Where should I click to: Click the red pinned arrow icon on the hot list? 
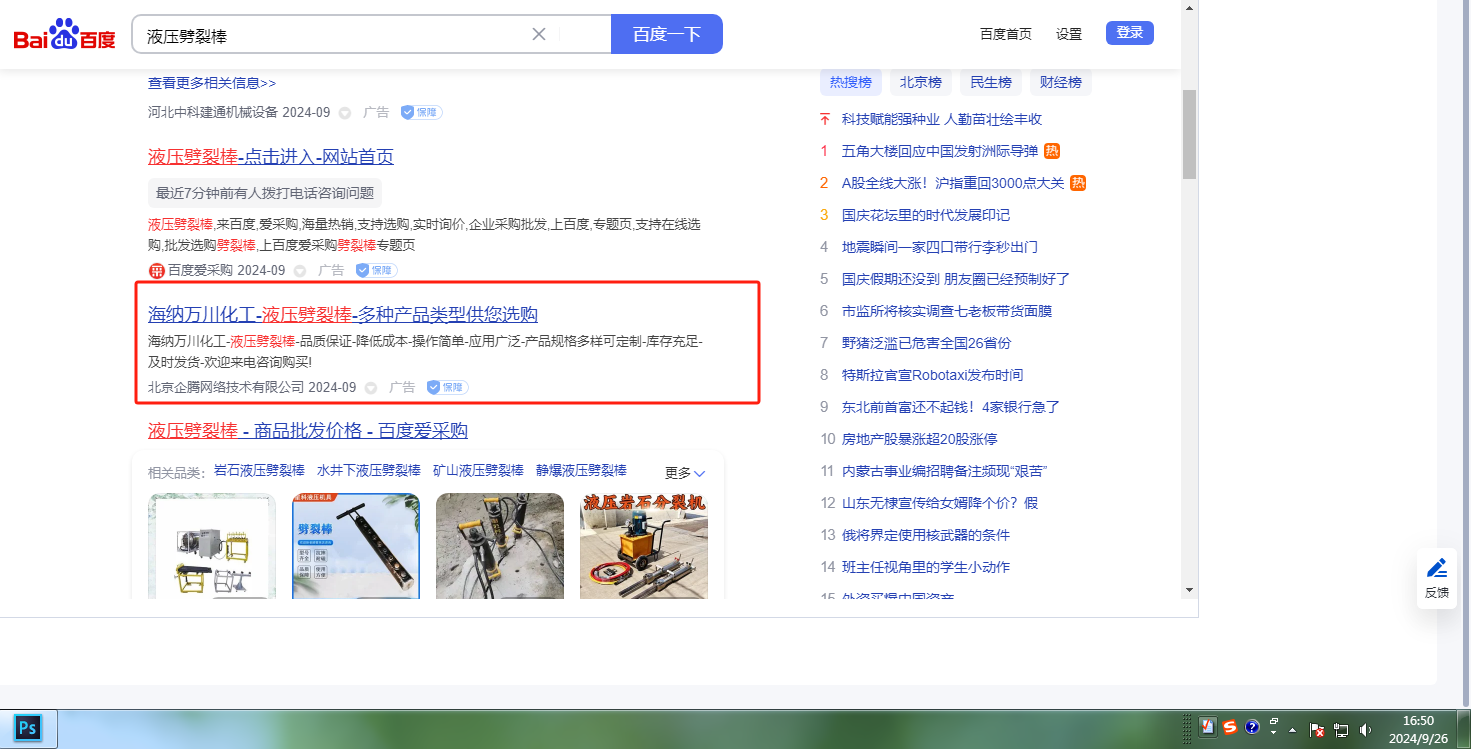pyautogui.click(x=825, y=119)
